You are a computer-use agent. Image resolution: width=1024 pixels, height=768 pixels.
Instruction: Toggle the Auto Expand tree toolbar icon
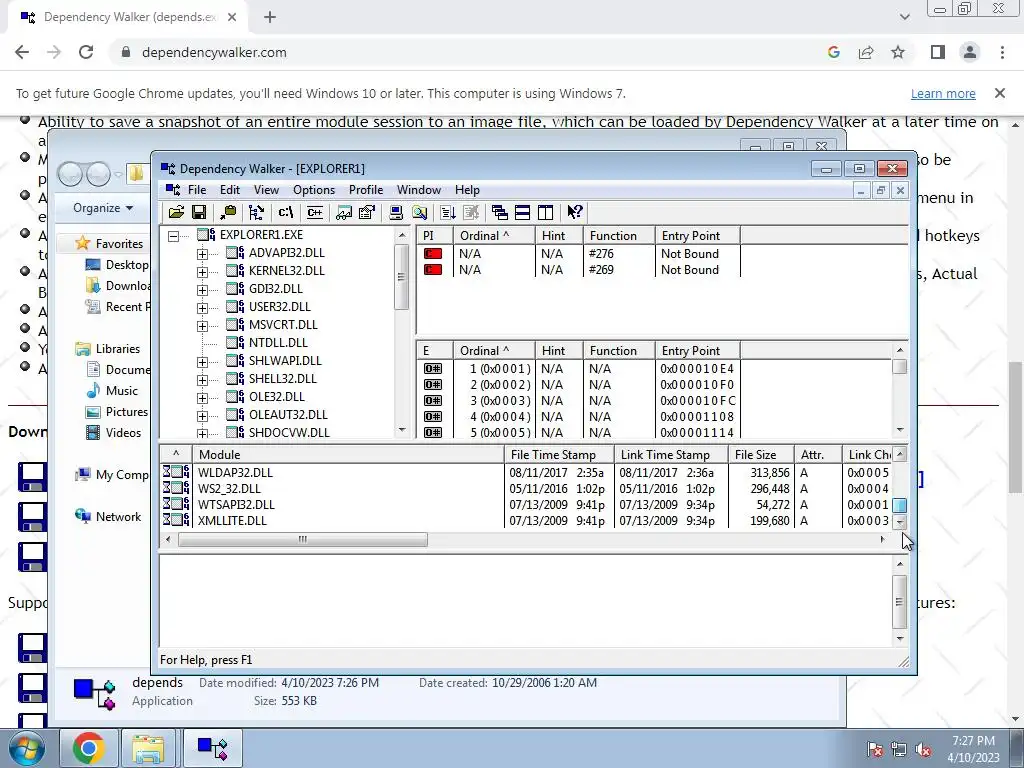point(257,212)
